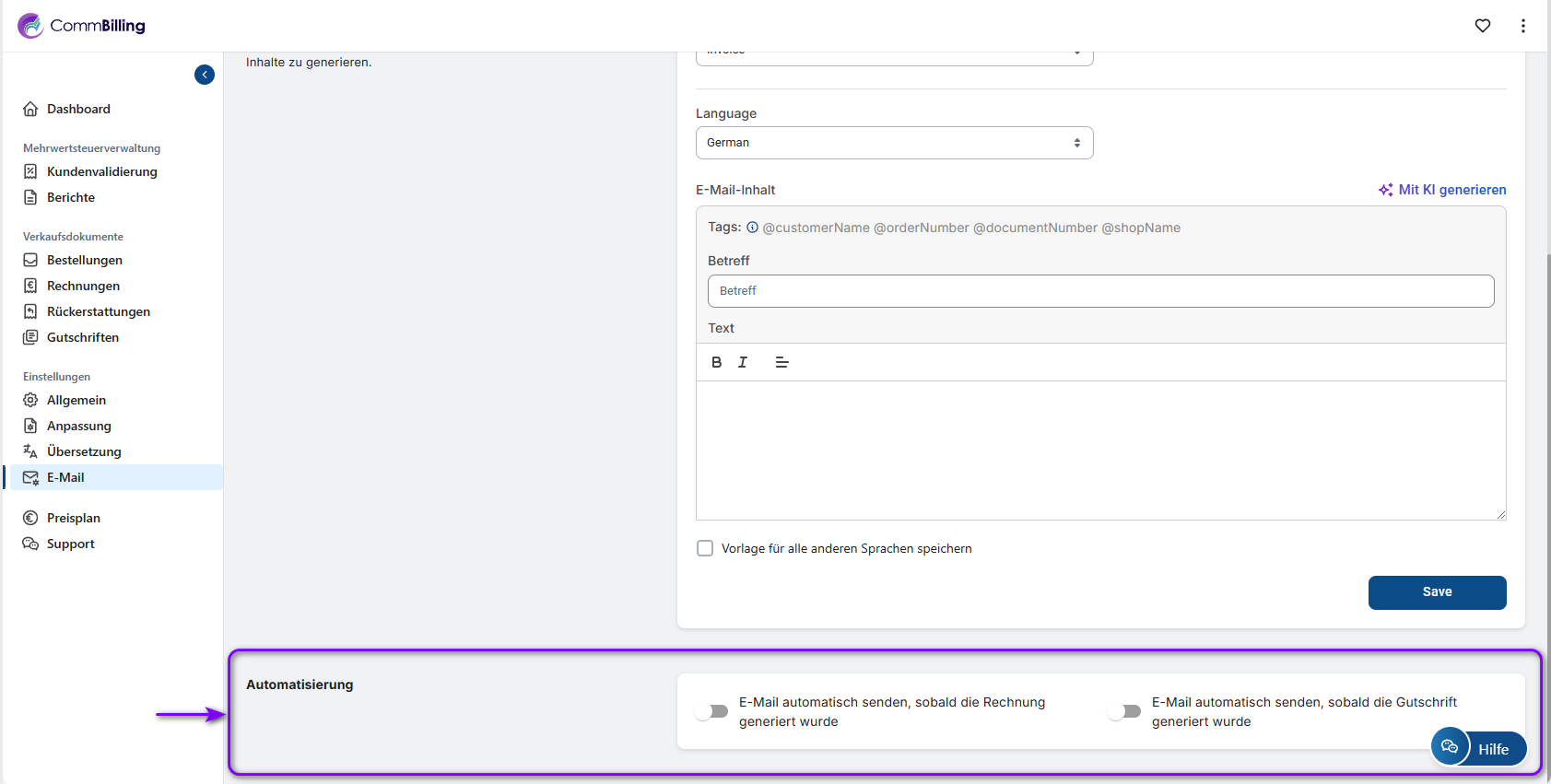This screenshot has width=1551, height=784.
Task: Enable automatic email when Rechnung is generated
Action: [712, 711]
